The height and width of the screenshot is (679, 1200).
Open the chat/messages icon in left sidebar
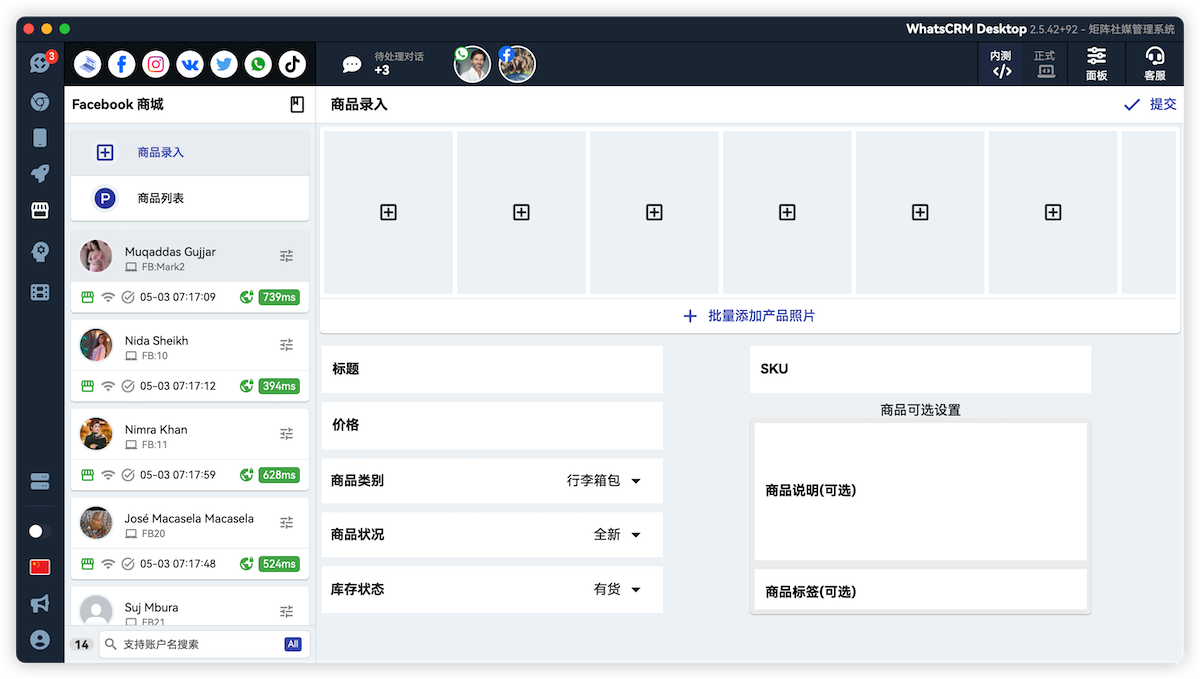pos(40,62)
